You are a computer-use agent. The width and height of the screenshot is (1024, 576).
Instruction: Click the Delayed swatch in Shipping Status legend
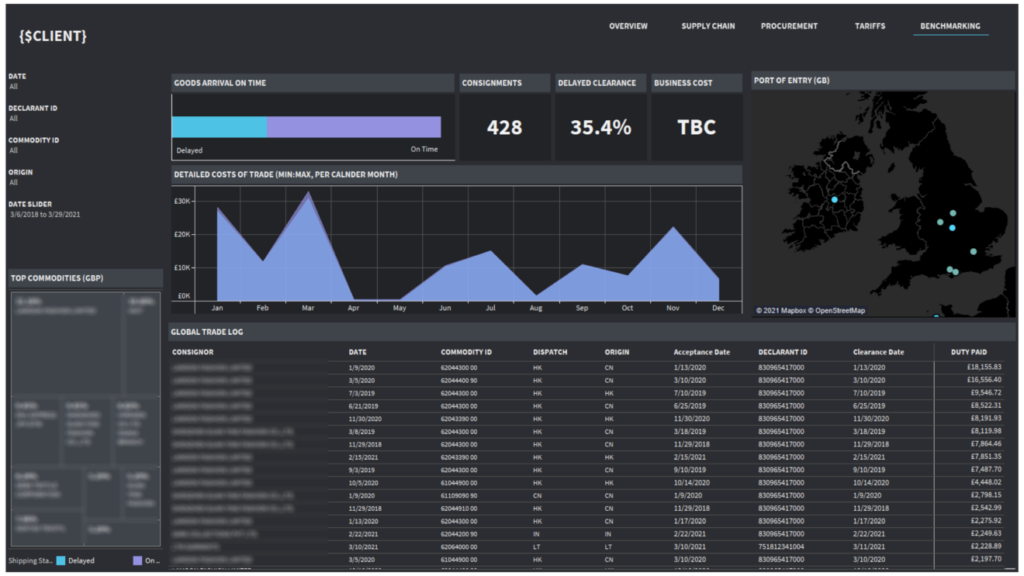click(61, 560)
